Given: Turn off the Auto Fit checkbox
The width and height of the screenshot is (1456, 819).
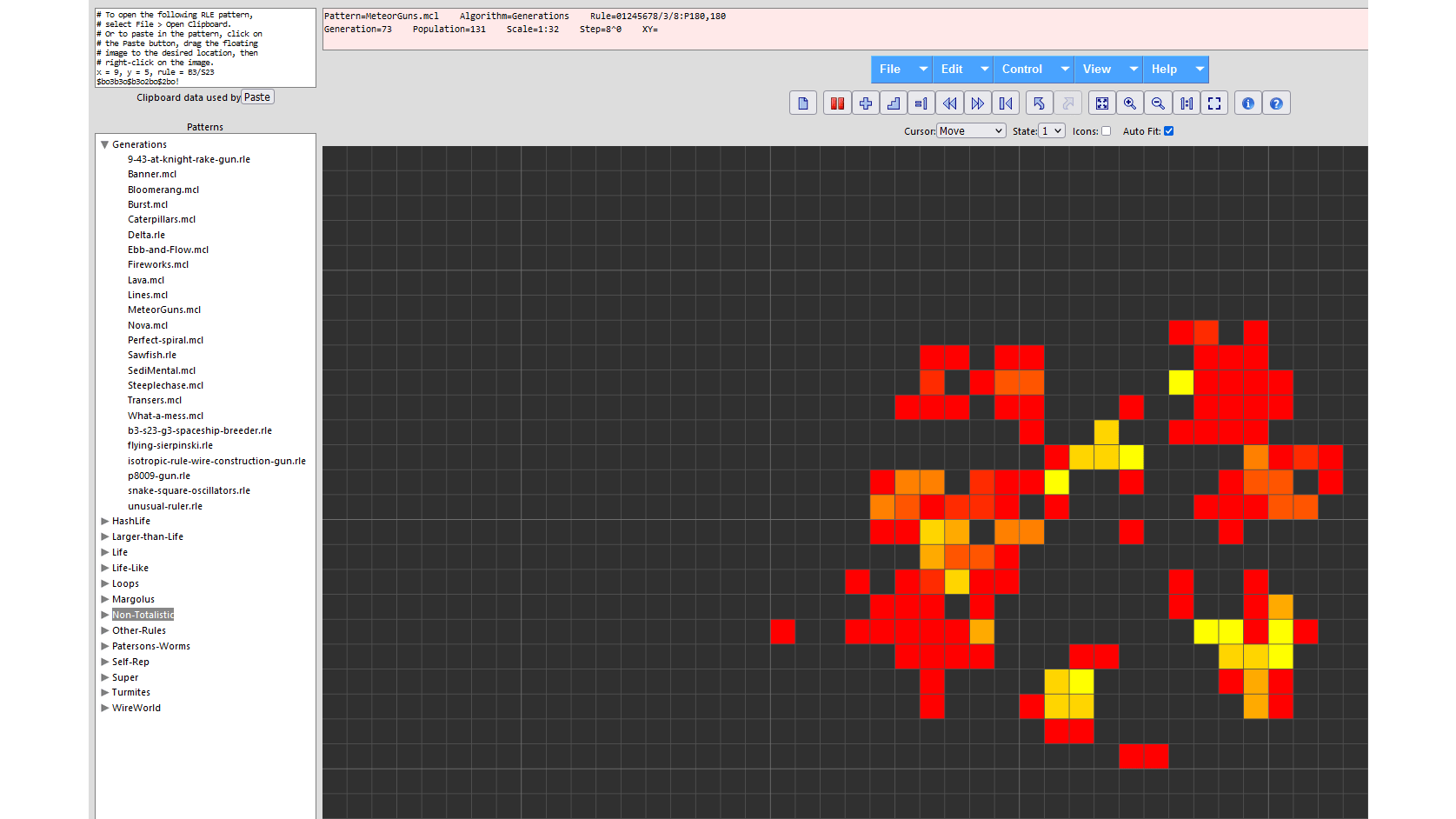Looking at the screenshot, I should pyautogui.click(x=1169, y=131).
